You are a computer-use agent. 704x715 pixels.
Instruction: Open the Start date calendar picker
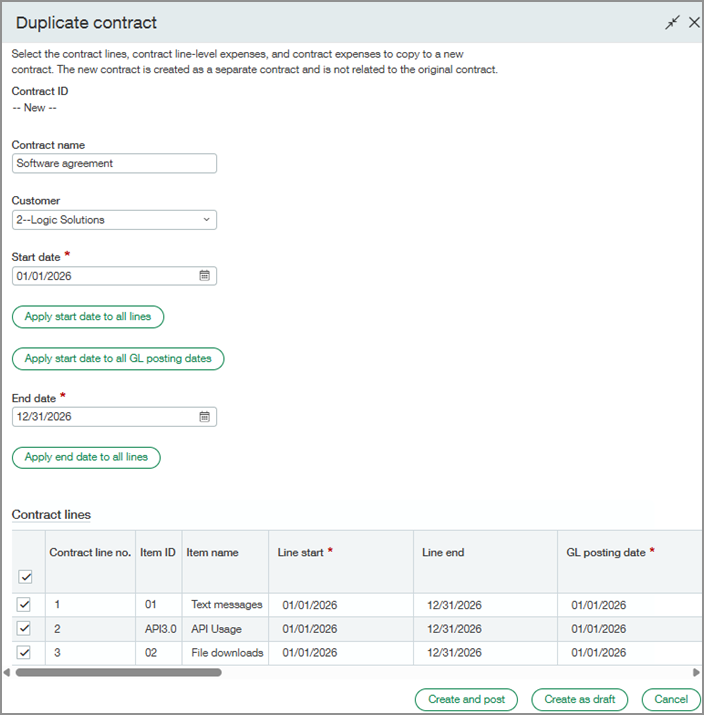204,275
